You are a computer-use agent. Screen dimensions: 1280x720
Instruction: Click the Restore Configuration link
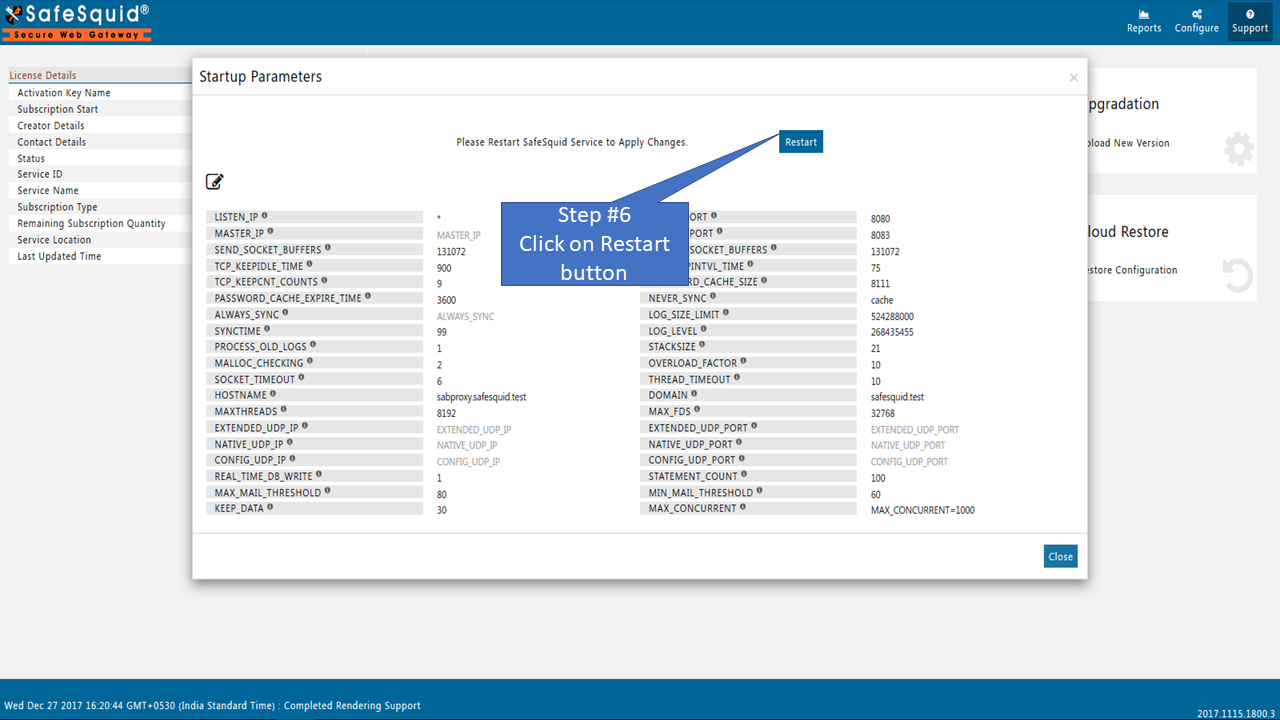pyautogui.click(x=1131, y=270)
